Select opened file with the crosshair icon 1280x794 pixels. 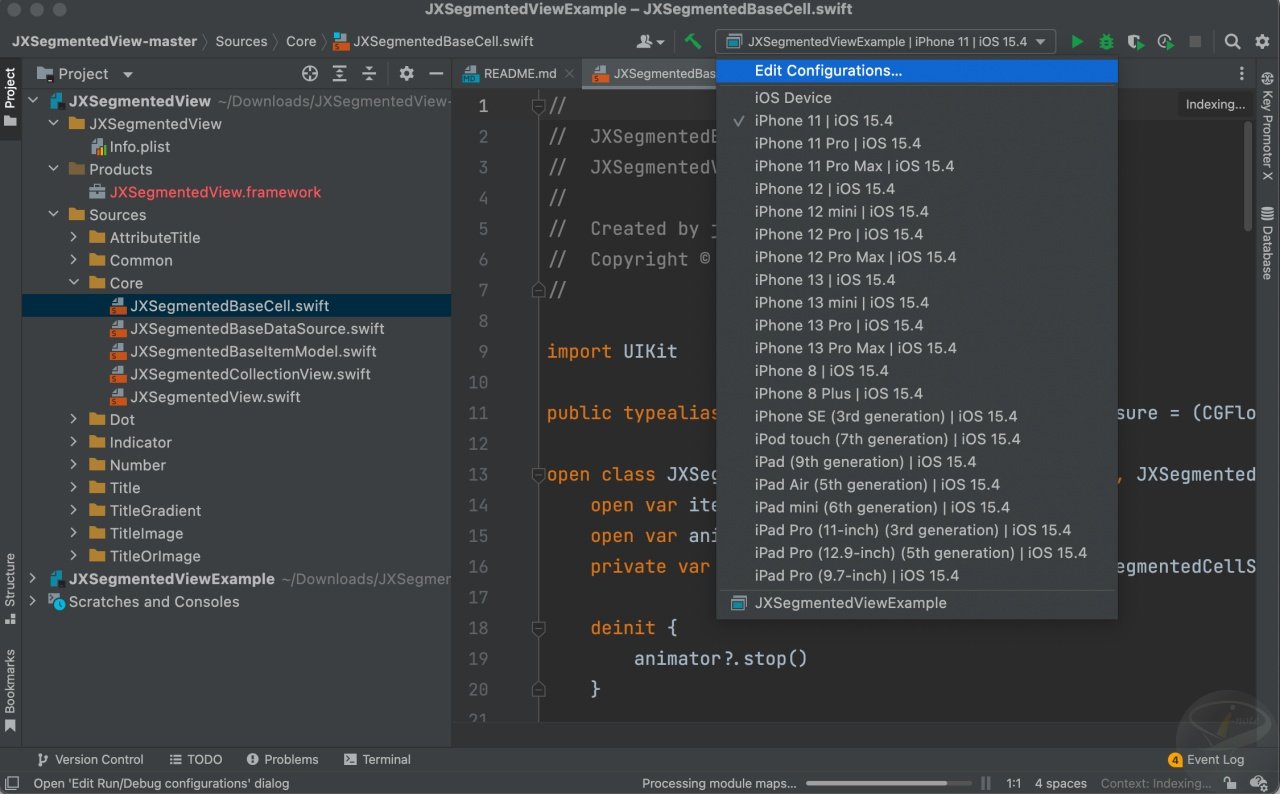coord(309,73)
